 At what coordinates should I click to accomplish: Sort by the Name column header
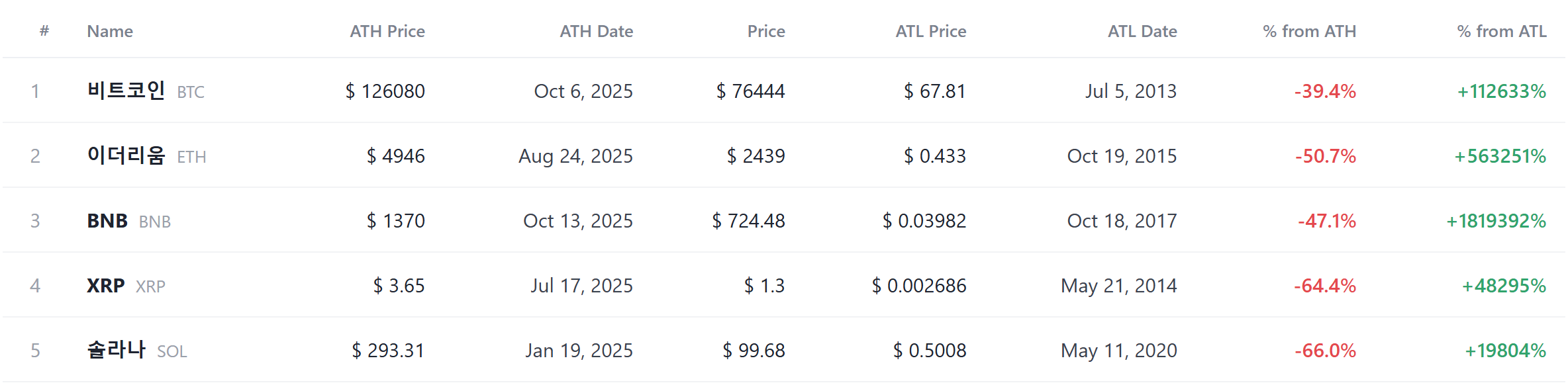pyautogui.click(x=110, y=31)
